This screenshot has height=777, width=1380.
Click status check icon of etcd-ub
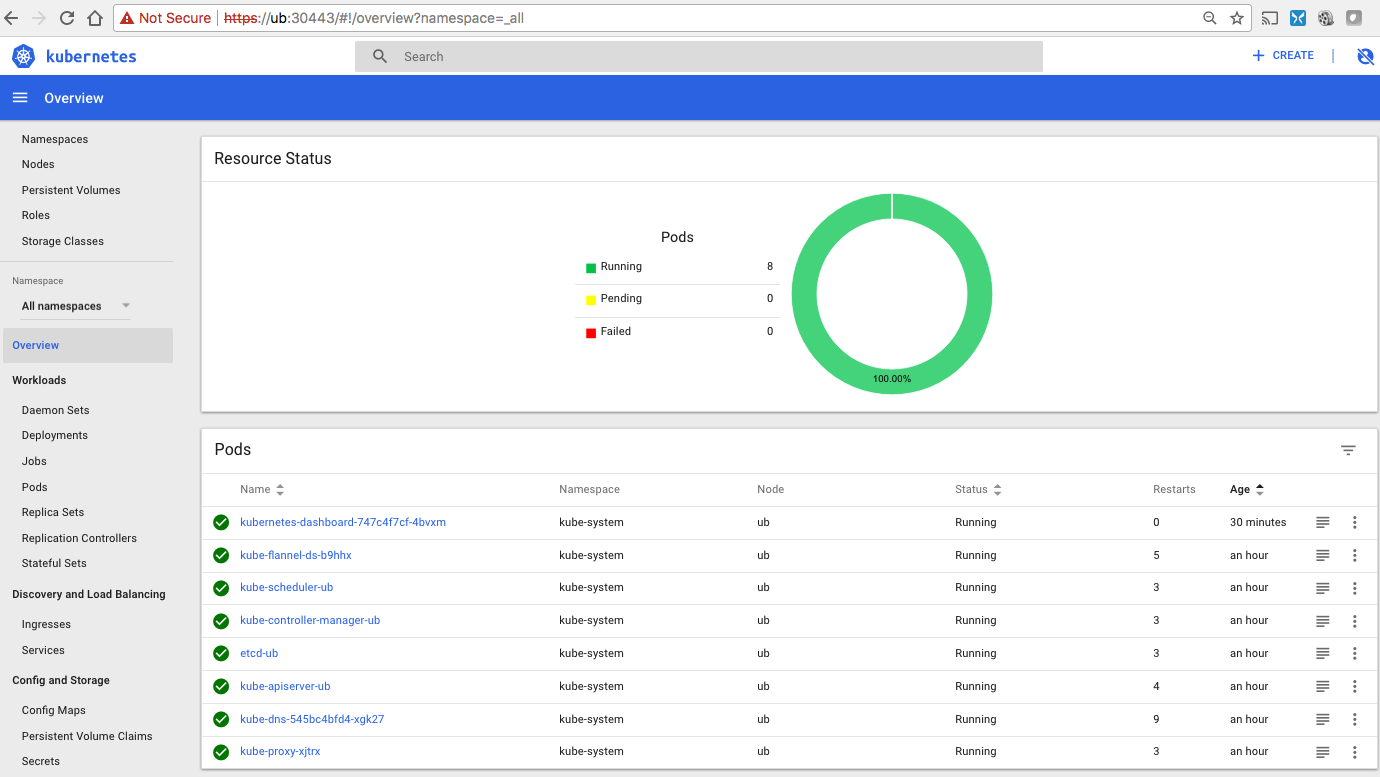221,653
